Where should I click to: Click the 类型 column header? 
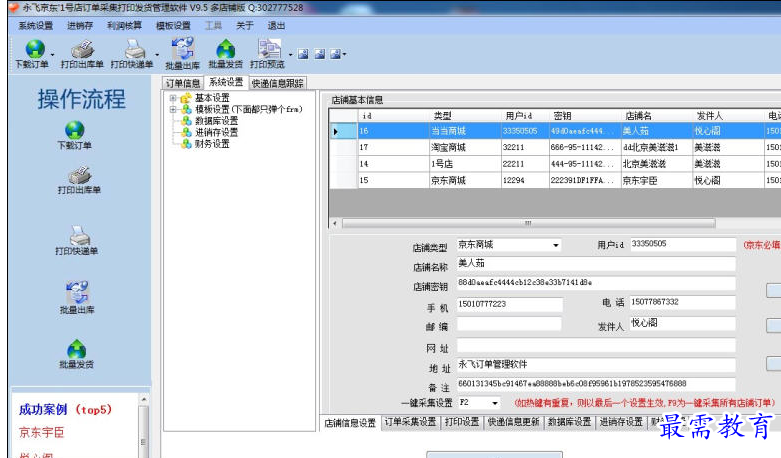click(x=465, y=116)
